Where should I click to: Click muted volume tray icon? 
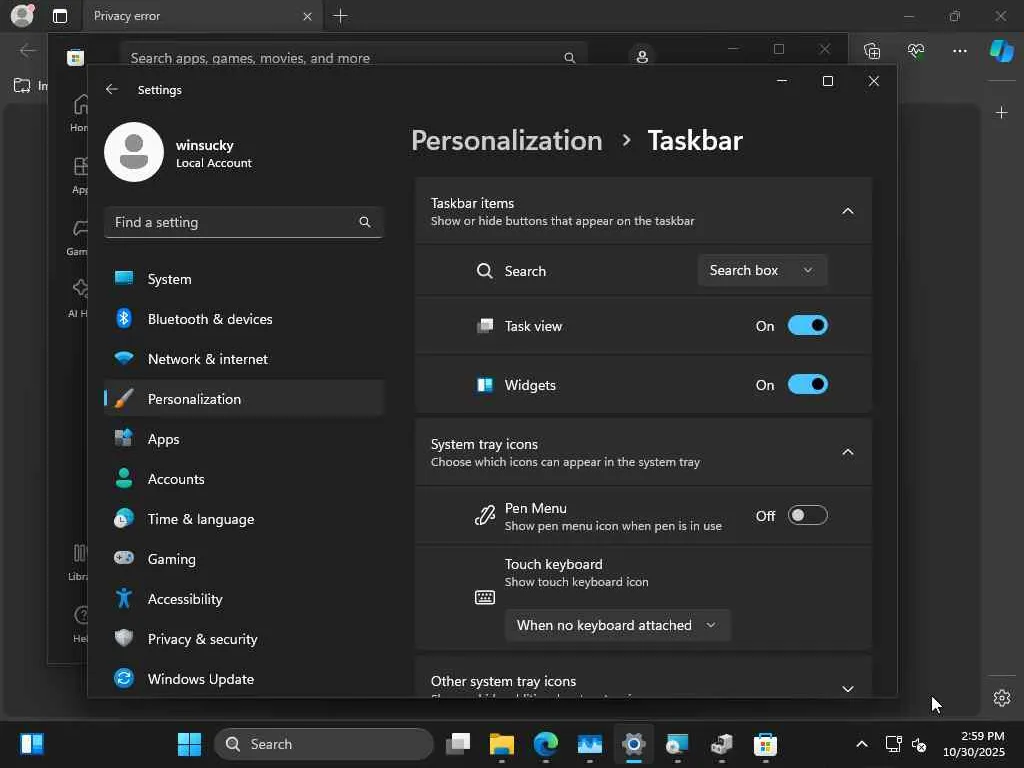pos(919,744)
